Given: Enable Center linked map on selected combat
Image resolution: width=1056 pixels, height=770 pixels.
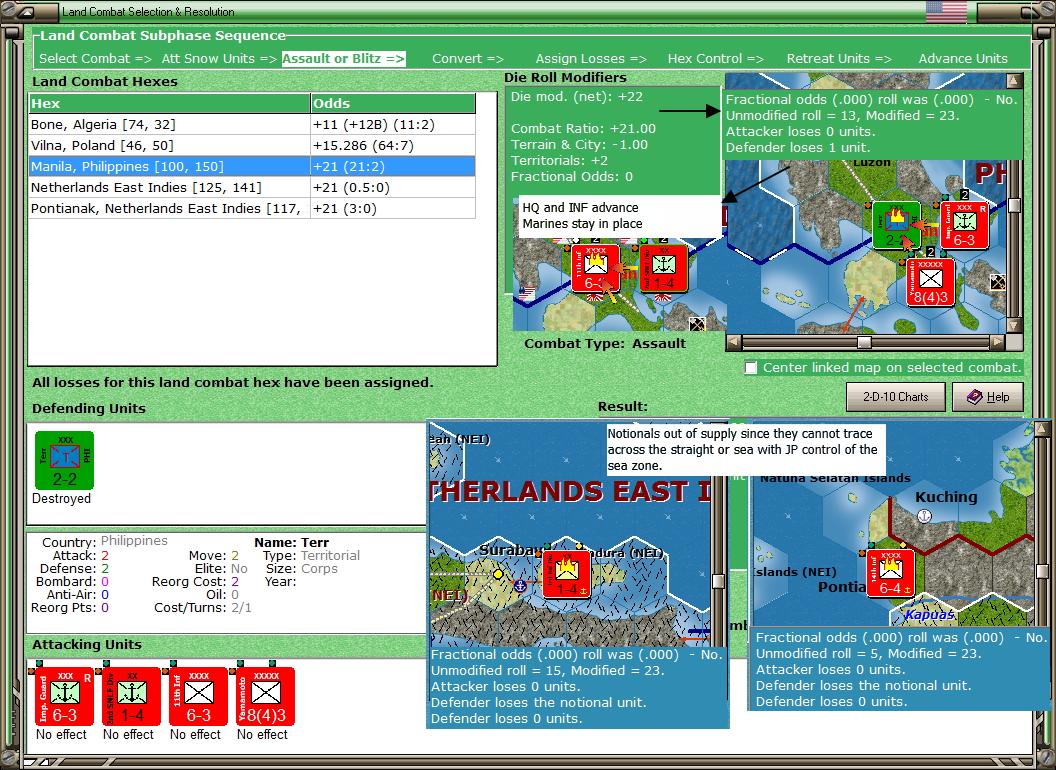Looking at the screenshot, I should (x=751, y=368).
